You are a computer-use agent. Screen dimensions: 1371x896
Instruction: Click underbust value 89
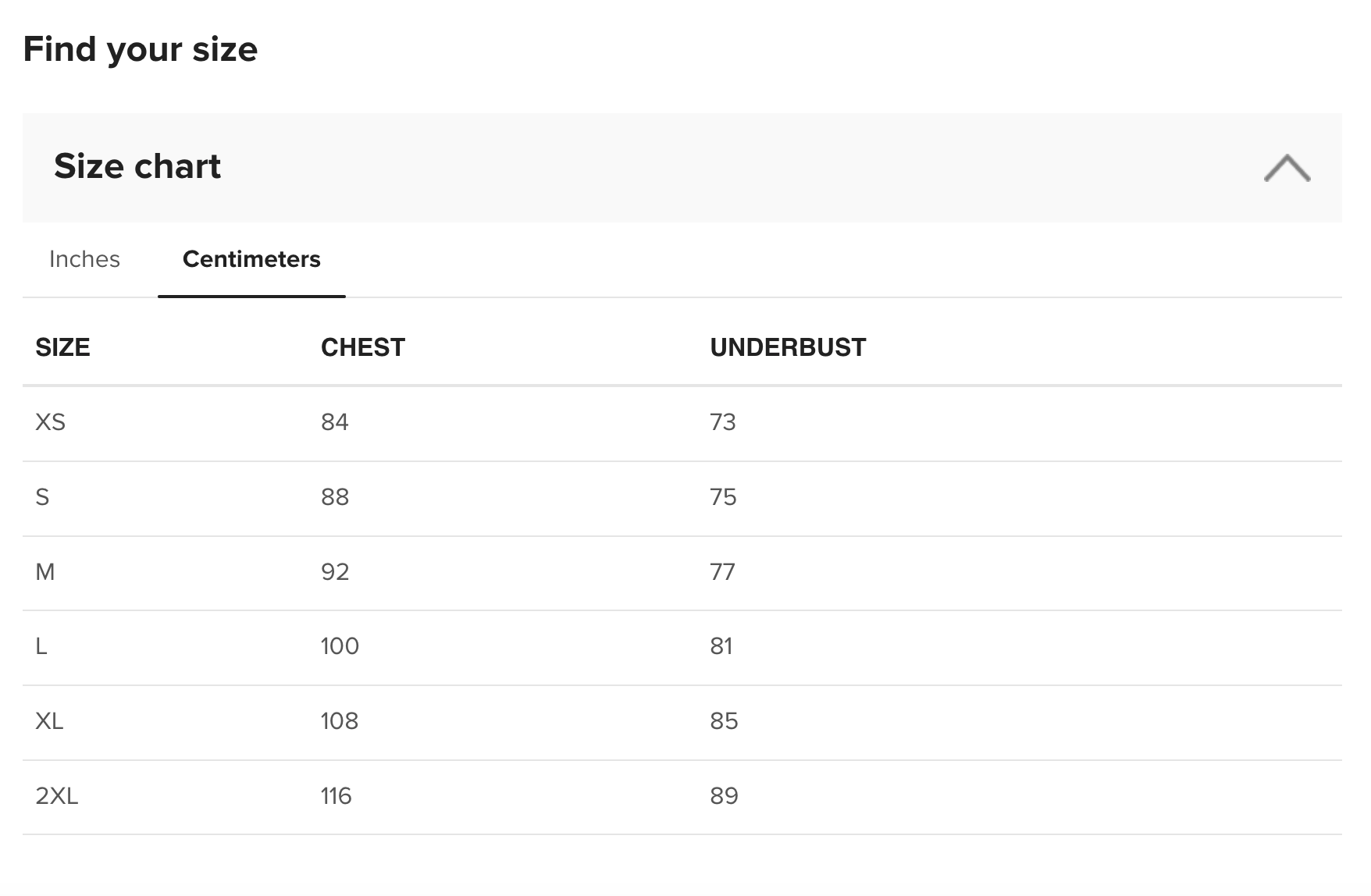click(x=724, y=796)
